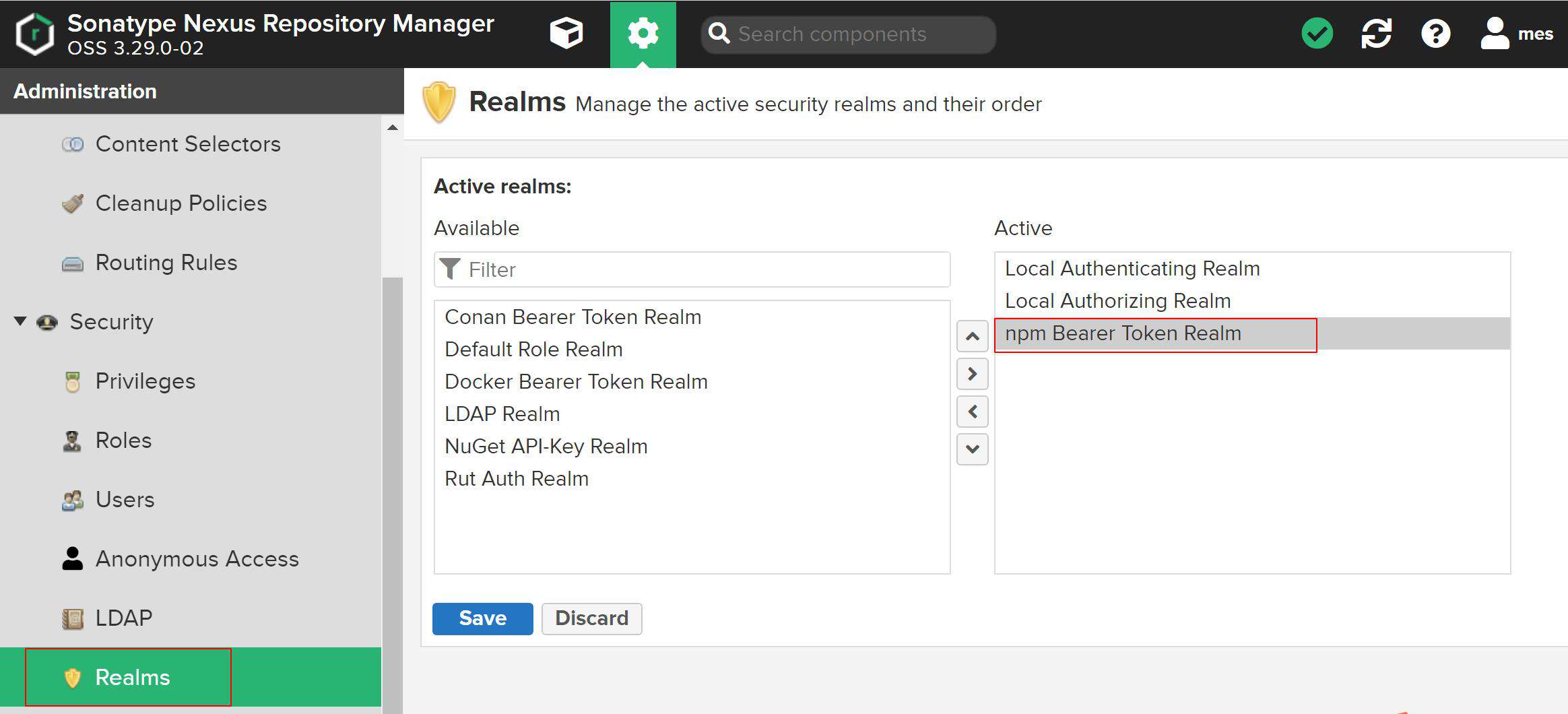Discard realm changes
The image size is (1568, 714).
(x=591, y=618)
